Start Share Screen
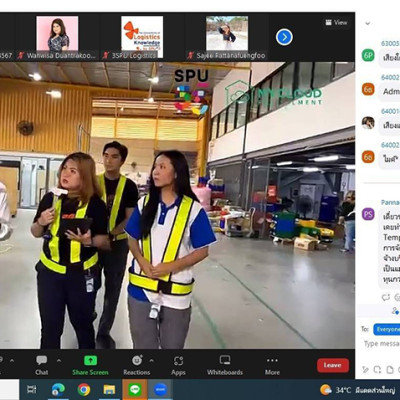Screen dimensions: 400x400 90,365
